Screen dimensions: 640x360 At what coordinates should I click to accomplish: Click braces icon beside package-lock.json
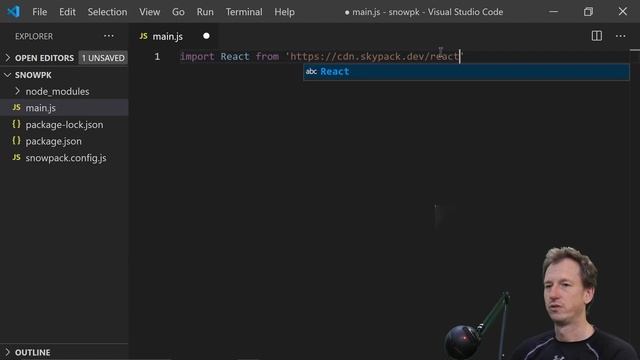(x=16, y=124)
